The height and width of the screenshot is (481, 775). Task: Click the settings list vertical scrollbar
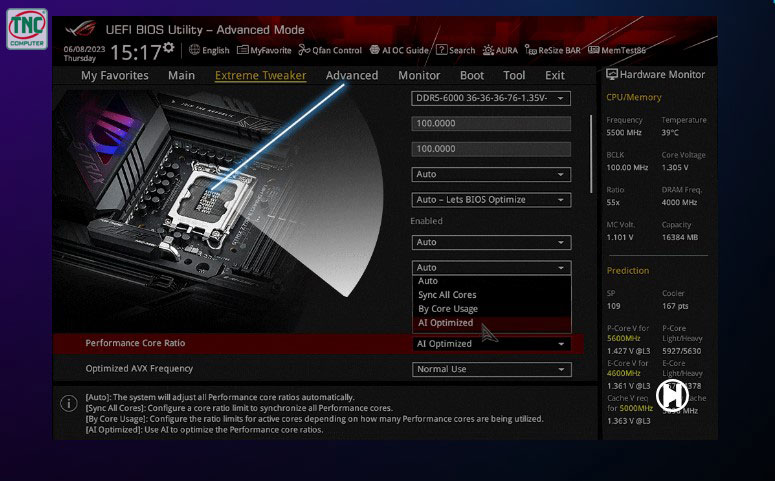tap(591, 154)
